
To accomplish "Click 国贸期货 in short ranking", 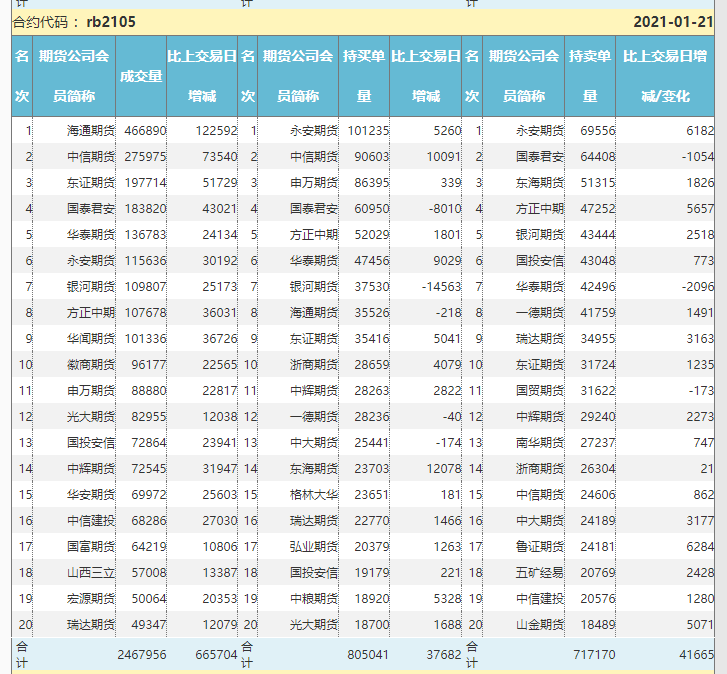I will 540,391.
